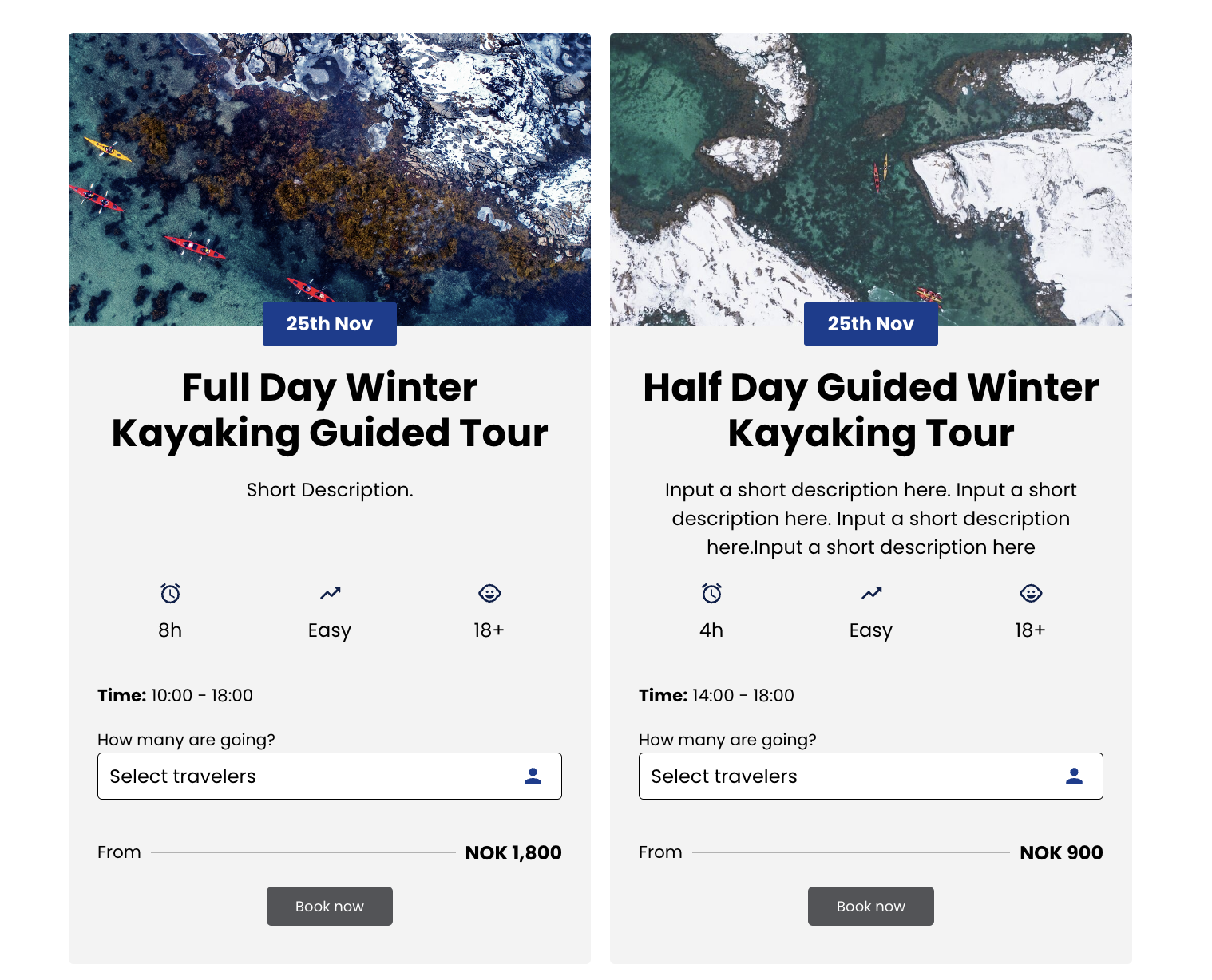Viewport: 1212px width, 980px height.
Task: Book the Half Day Guided Winter tour
Action: (x=871, y=906)
